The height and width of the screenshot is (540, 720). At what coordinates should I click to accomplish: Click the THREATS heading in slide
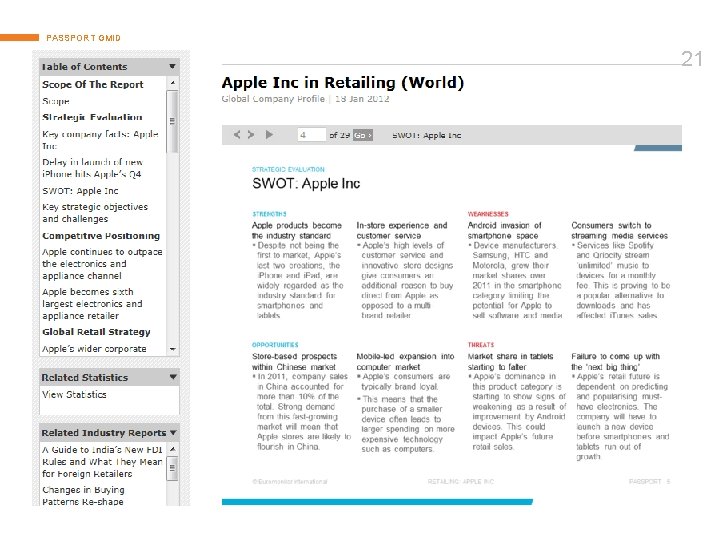[481, 345]
